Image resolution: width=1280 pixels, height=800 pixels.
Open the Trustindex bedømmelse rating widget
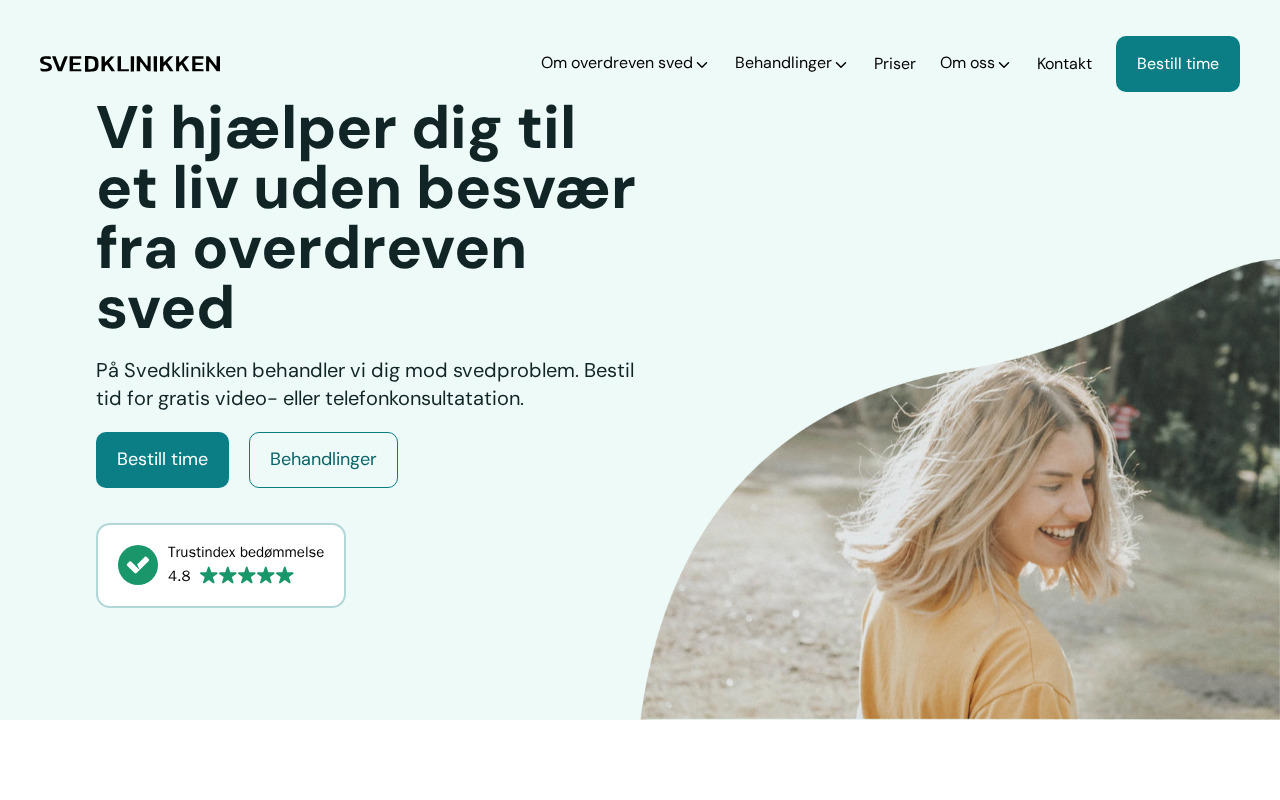tap(221, 565)
